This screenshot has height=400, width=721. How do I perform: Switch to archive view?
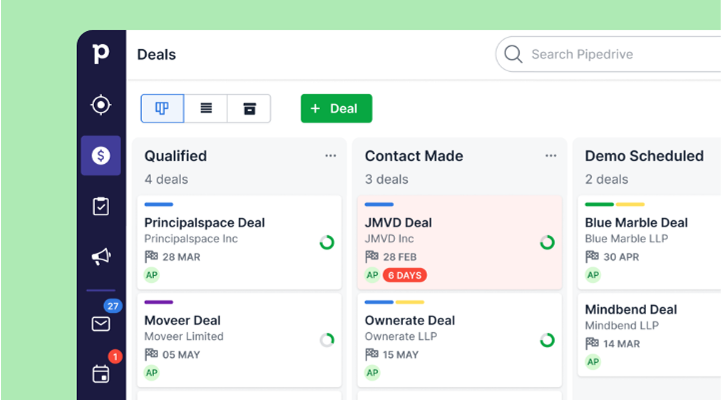249,109
